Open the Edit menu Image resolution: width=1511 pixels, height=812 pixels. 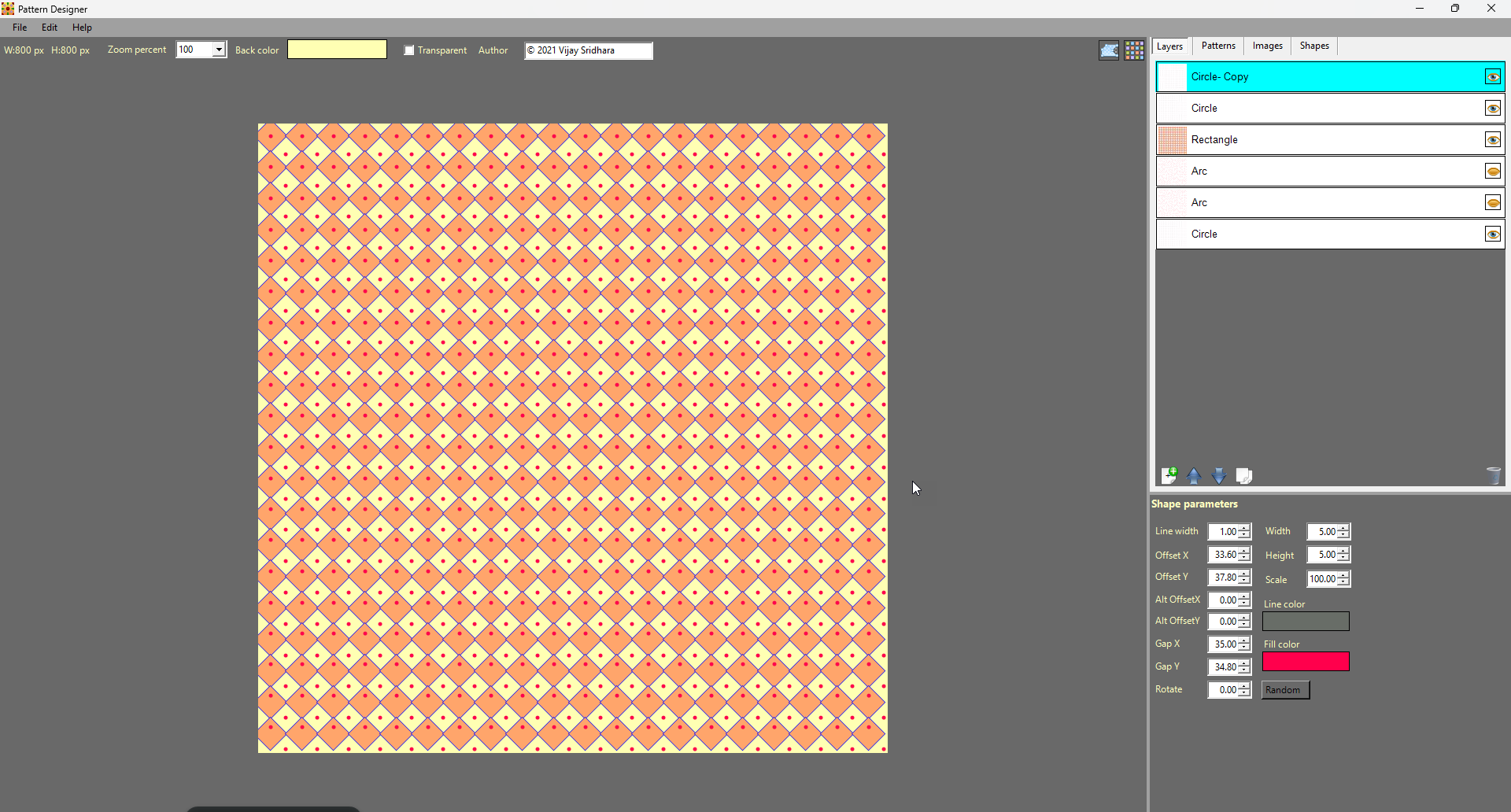pos(49,27)
